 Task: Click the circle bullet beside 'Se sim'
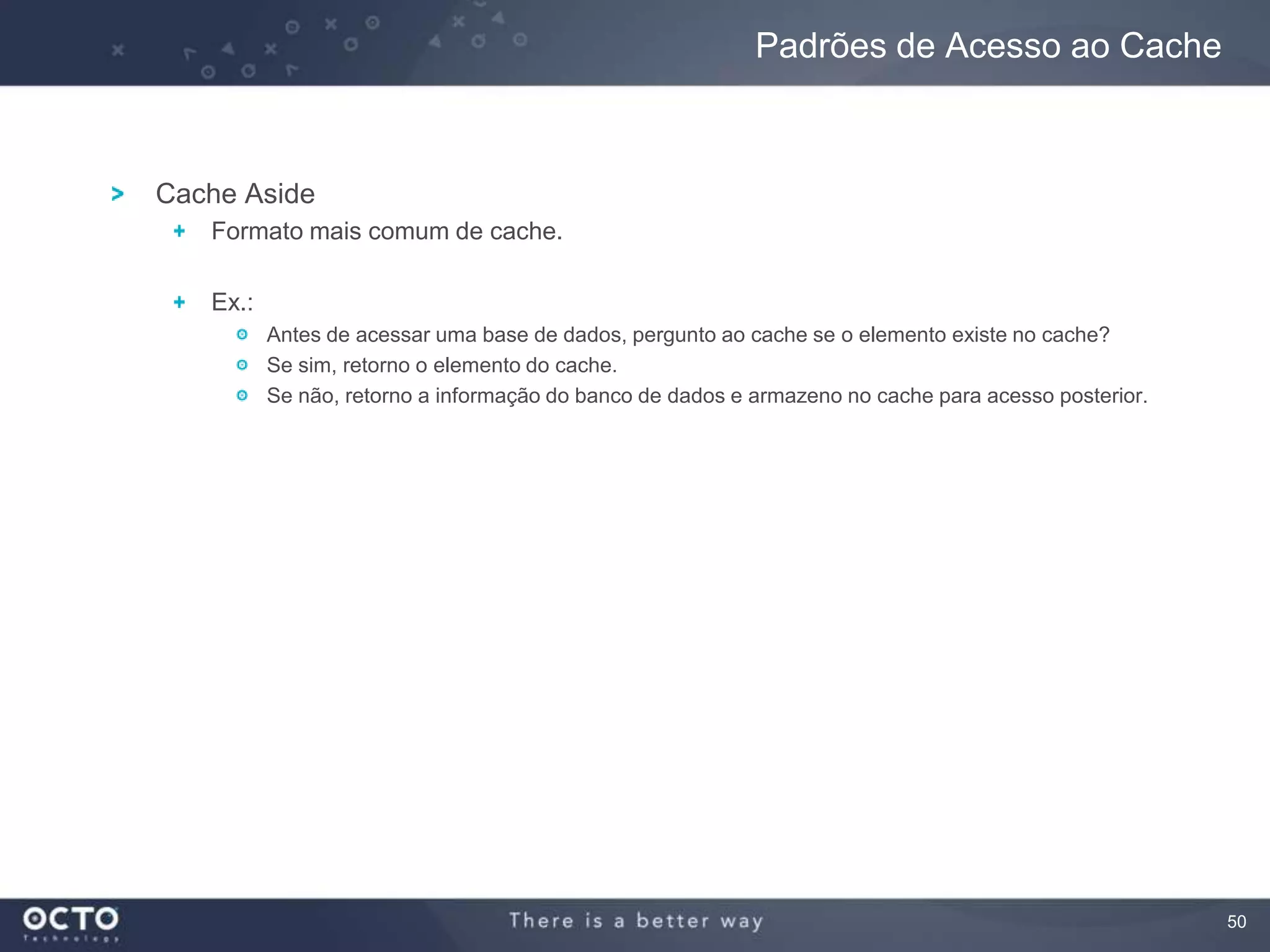coord(242,365)
